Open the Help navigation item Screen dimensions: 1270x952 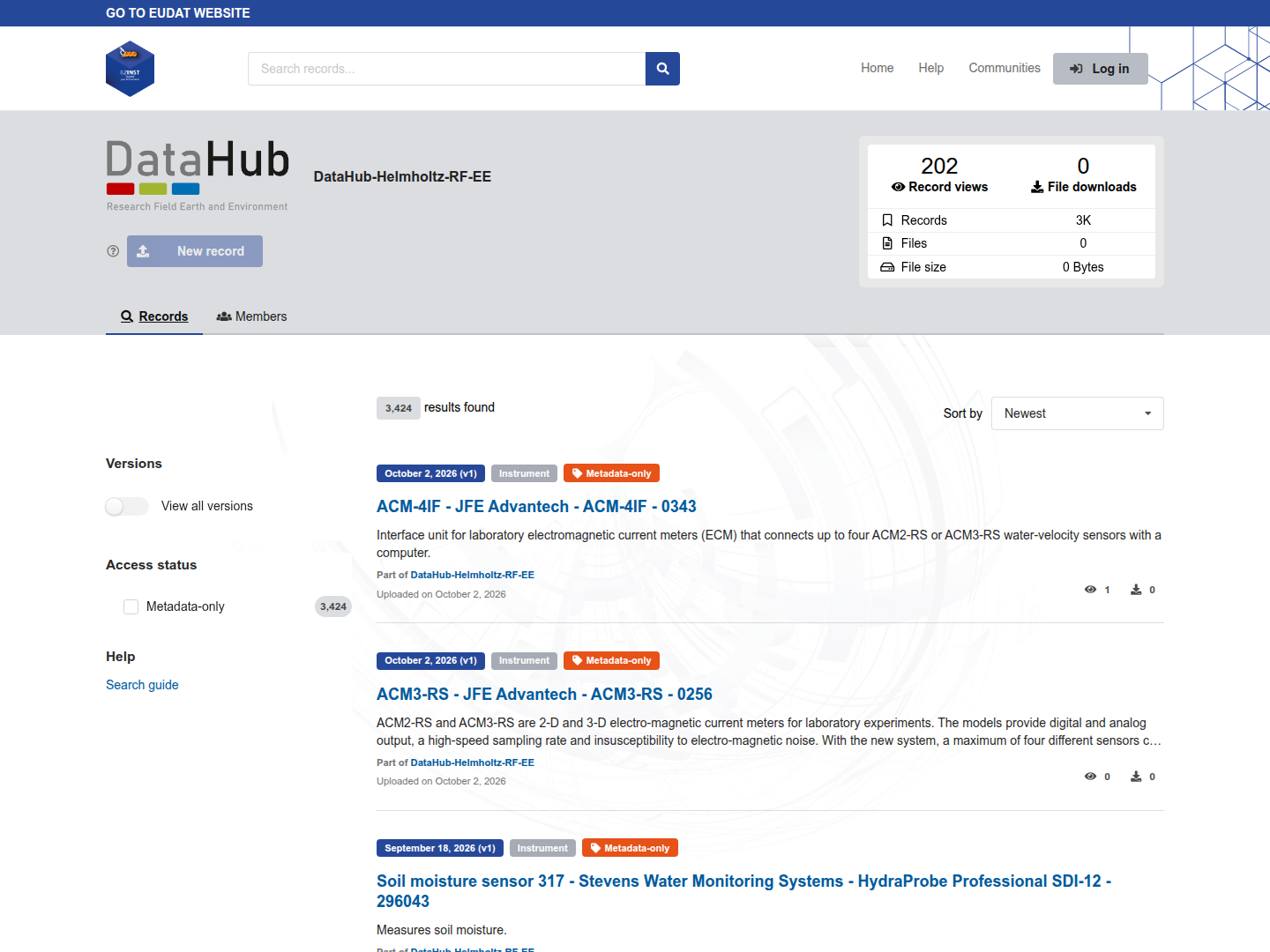pos(930,68)
